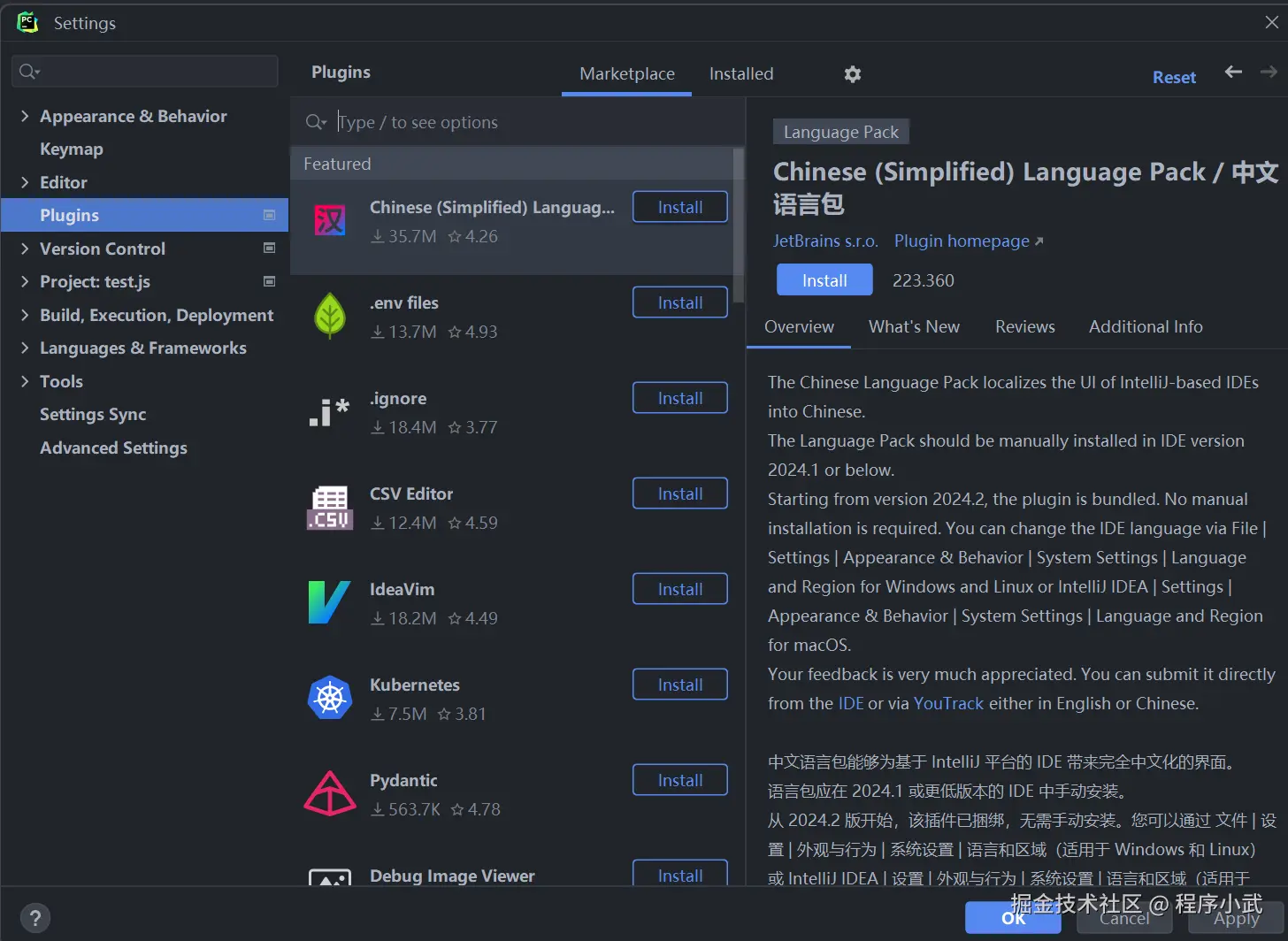Expand Languages & Frameworks section
1288x941 pixels.
pos(25,348)
